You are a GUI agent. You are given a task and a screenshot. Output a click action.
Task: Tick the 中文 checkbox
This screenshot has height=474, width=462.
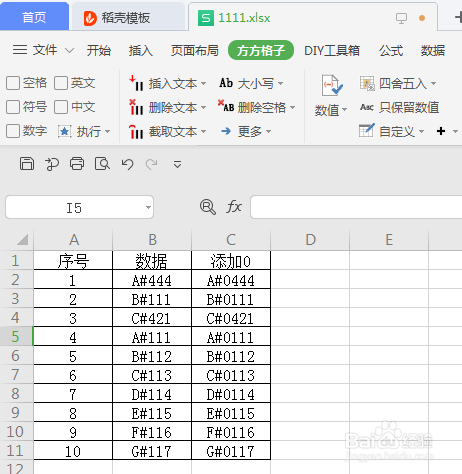61,107
